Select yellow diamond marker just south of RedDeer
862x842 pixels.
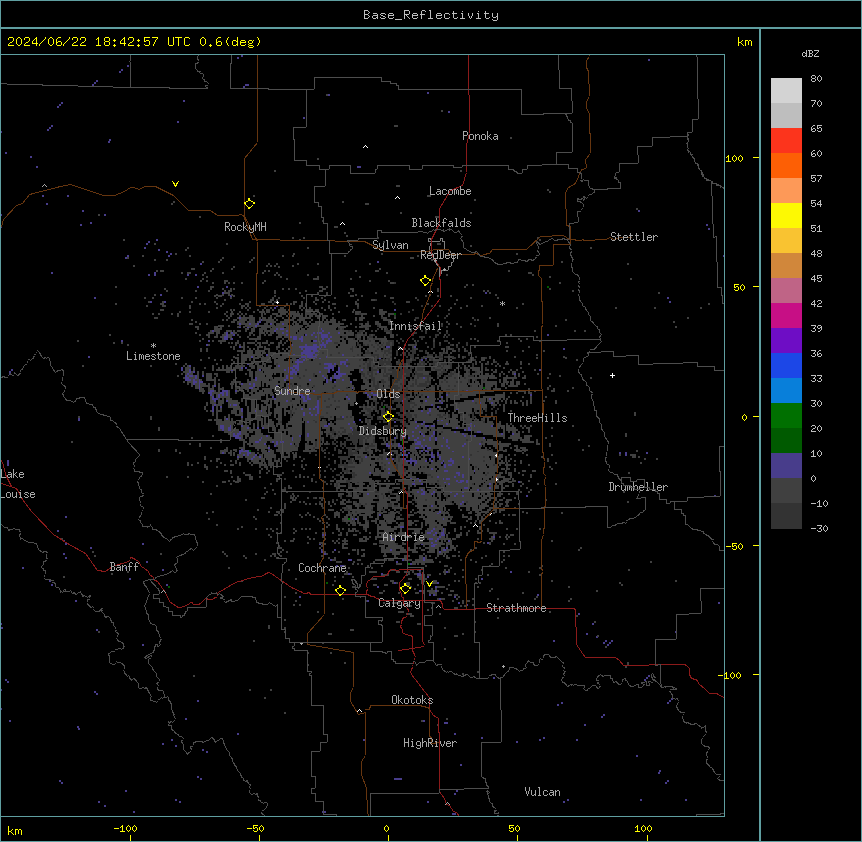click(425, 281)
